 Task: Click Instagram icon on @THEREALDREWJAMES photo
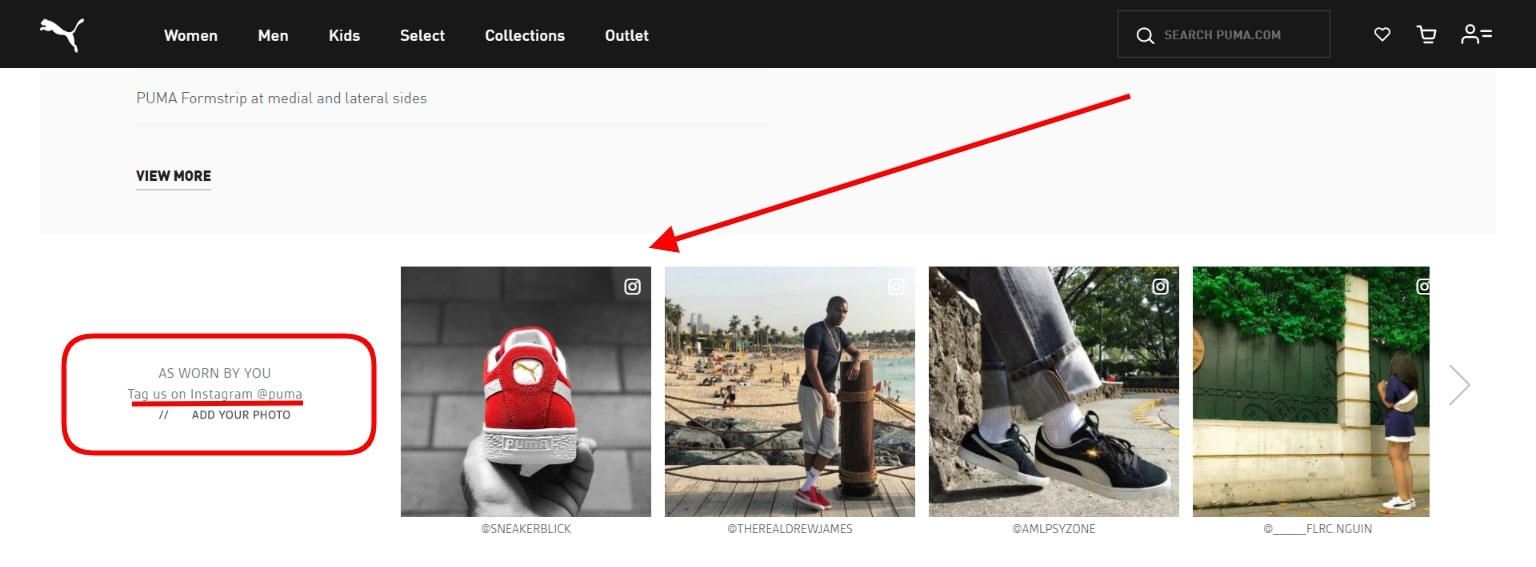896,287
